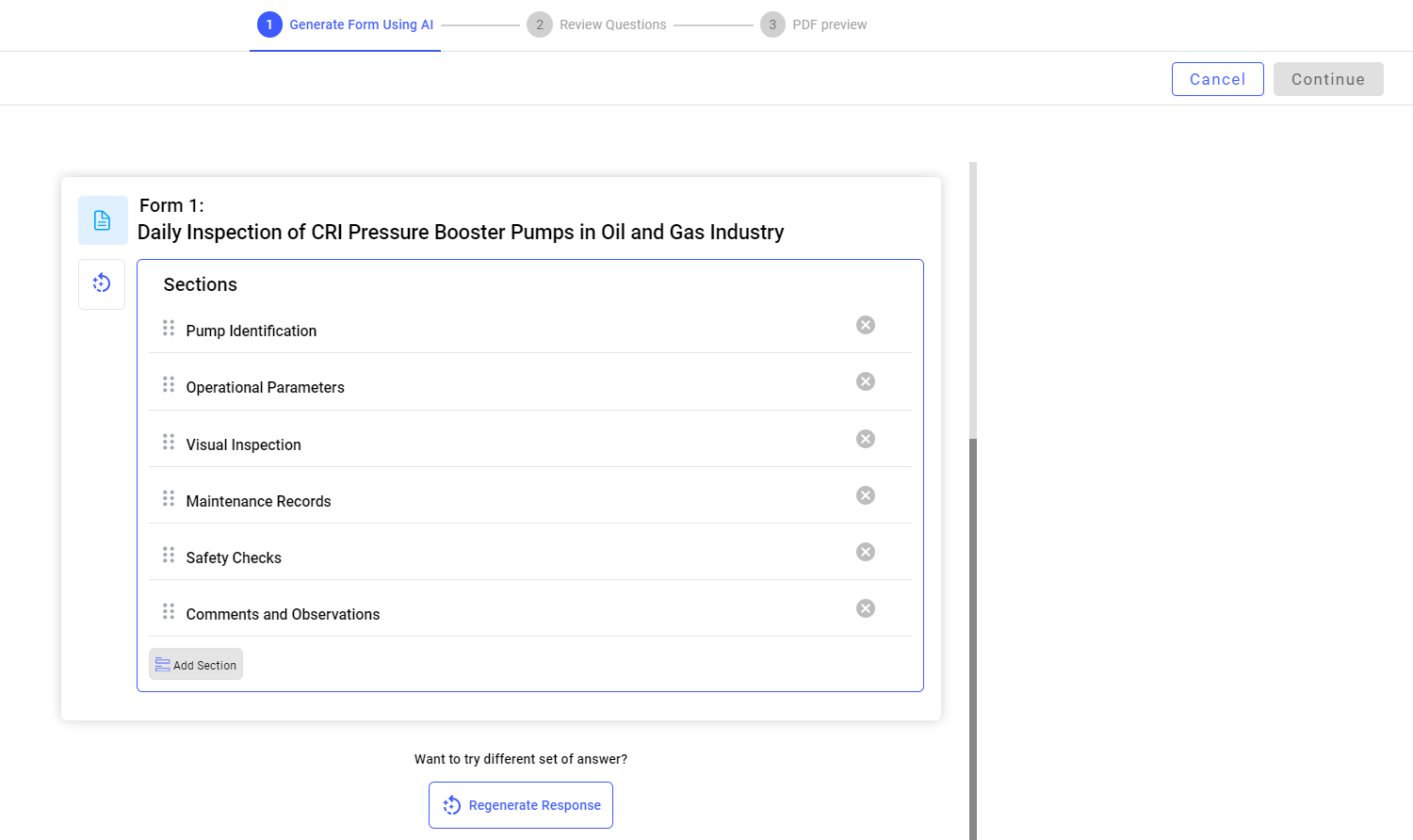Select the drag handle for Visual Inspection

tap(169, 442)
